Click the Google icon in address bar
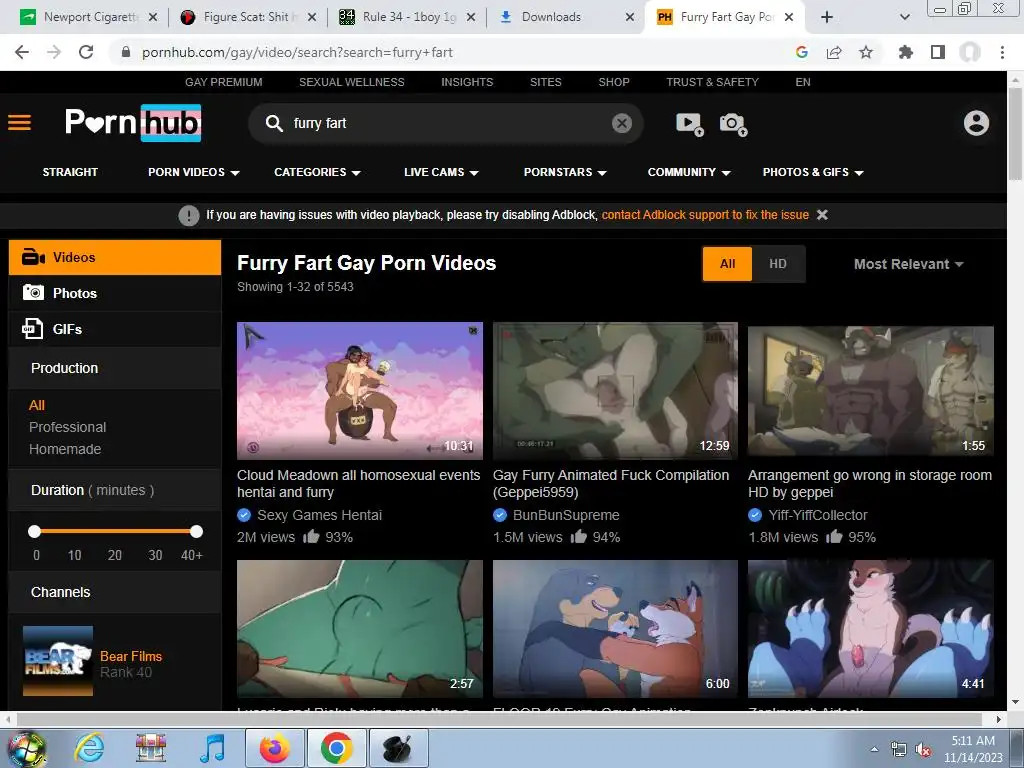 point(802,52)
